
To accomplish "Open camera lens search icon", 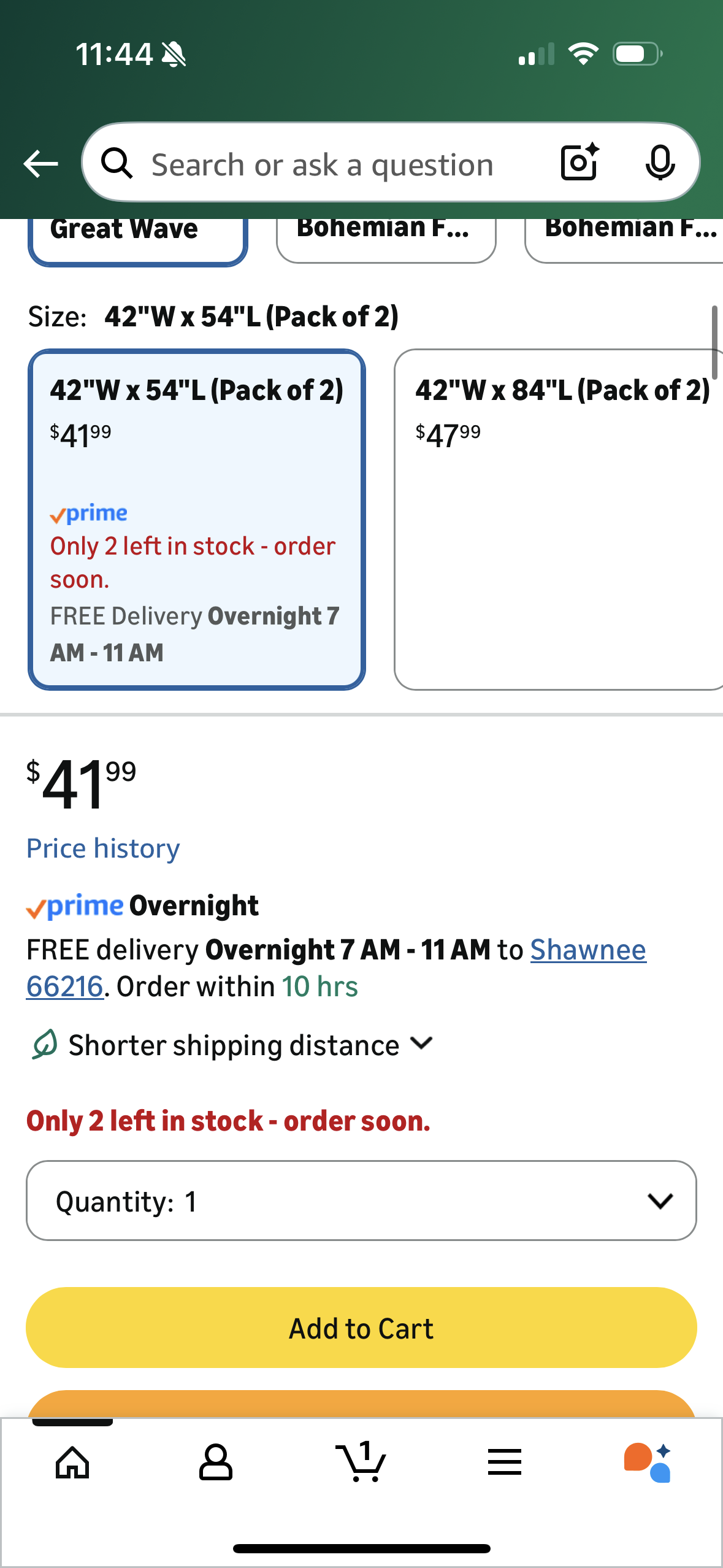I will point(579,163).
